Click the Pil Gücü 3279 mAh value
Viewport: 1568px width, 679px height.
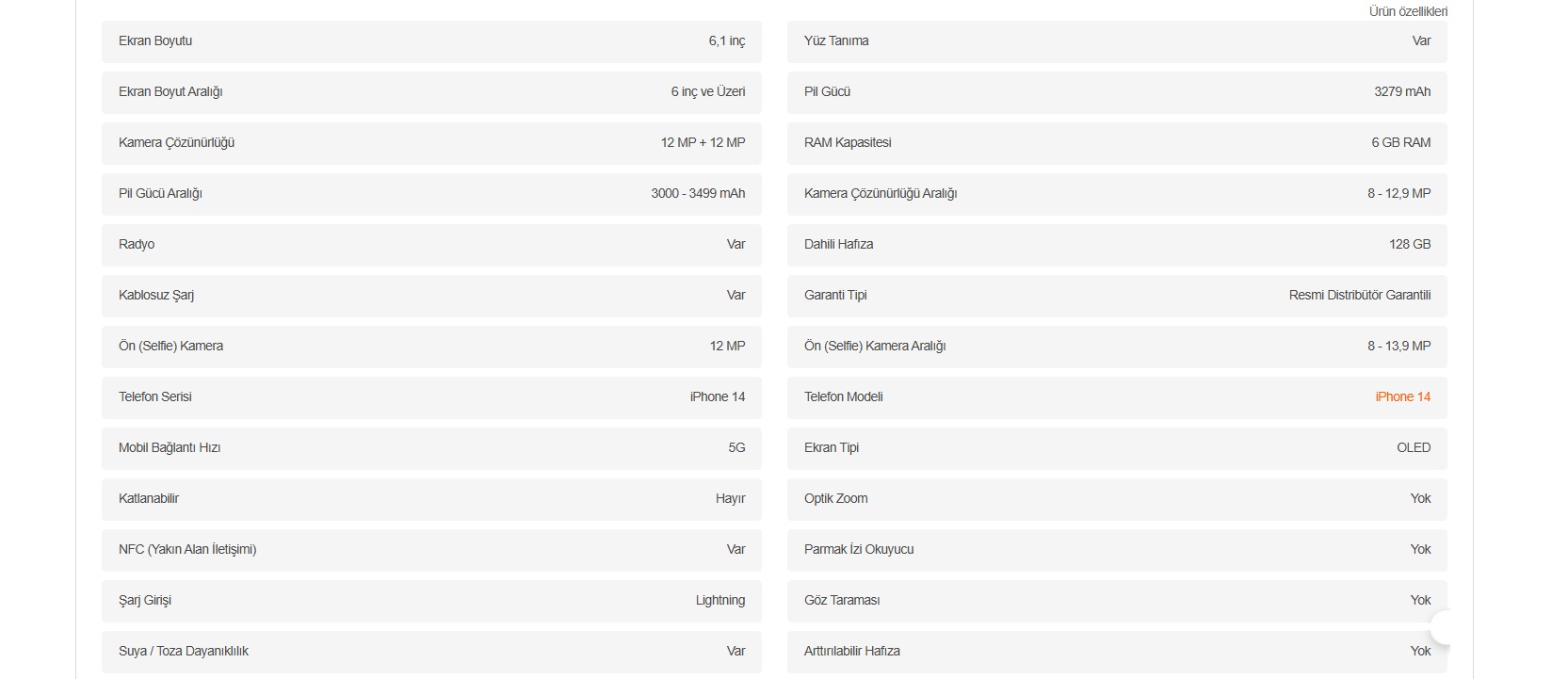[x=1401, y=91]
